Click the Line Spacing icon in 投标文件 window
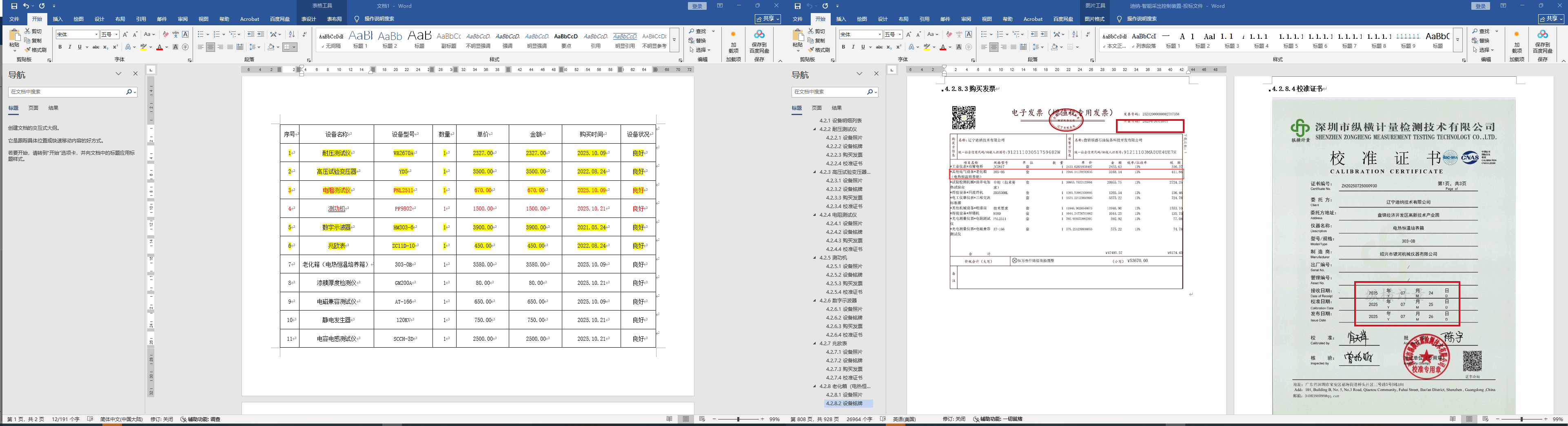 click(x=1037, y=47)
